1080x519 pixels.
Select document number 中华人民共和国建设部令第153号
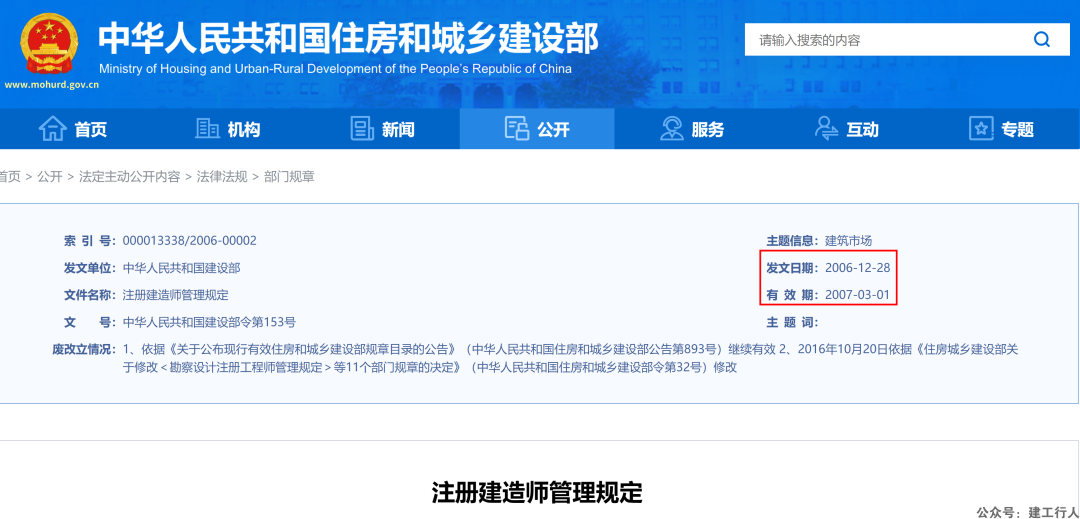209,322
